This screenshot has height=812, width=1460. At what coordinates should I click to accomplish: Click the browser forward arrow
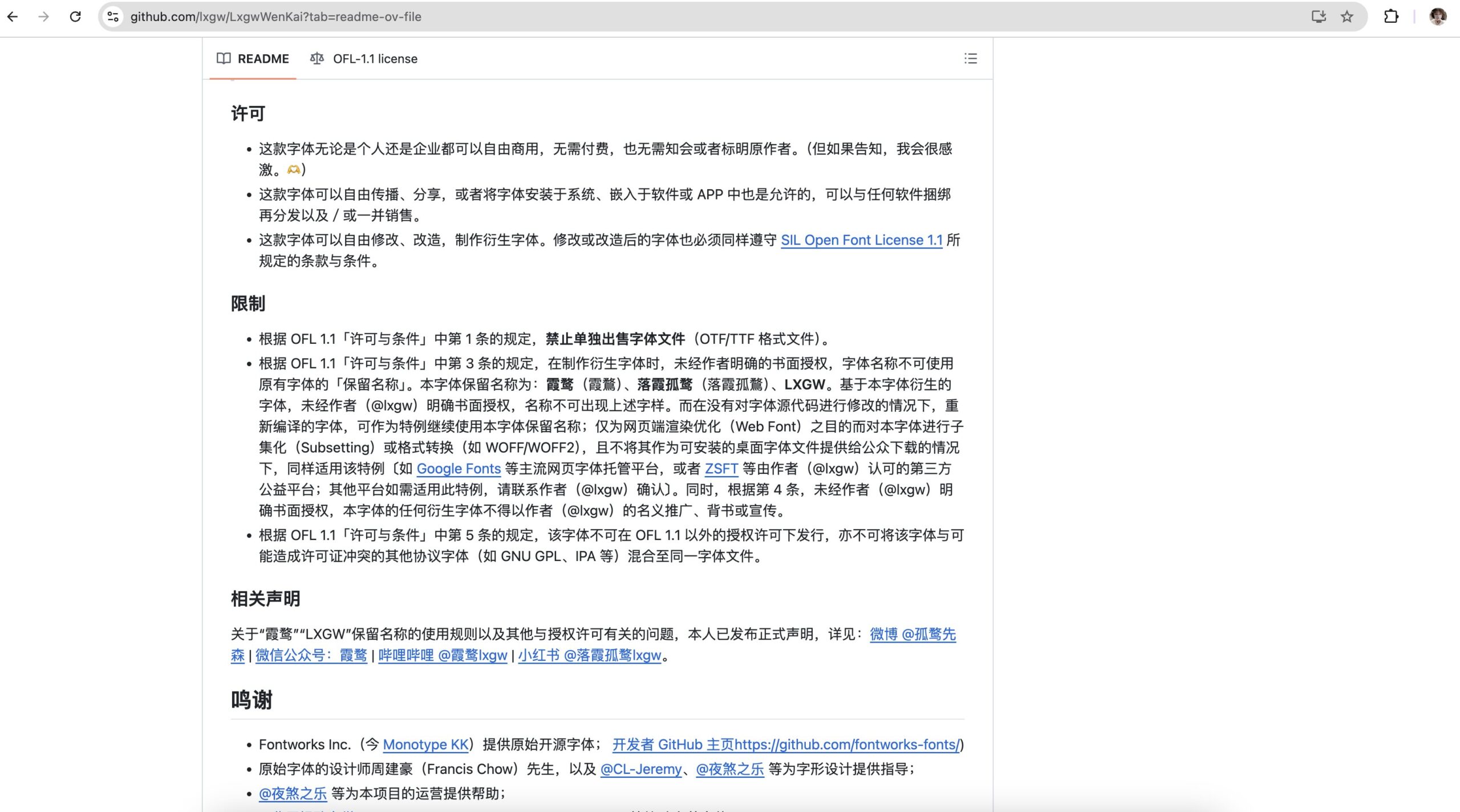(43, 17)
